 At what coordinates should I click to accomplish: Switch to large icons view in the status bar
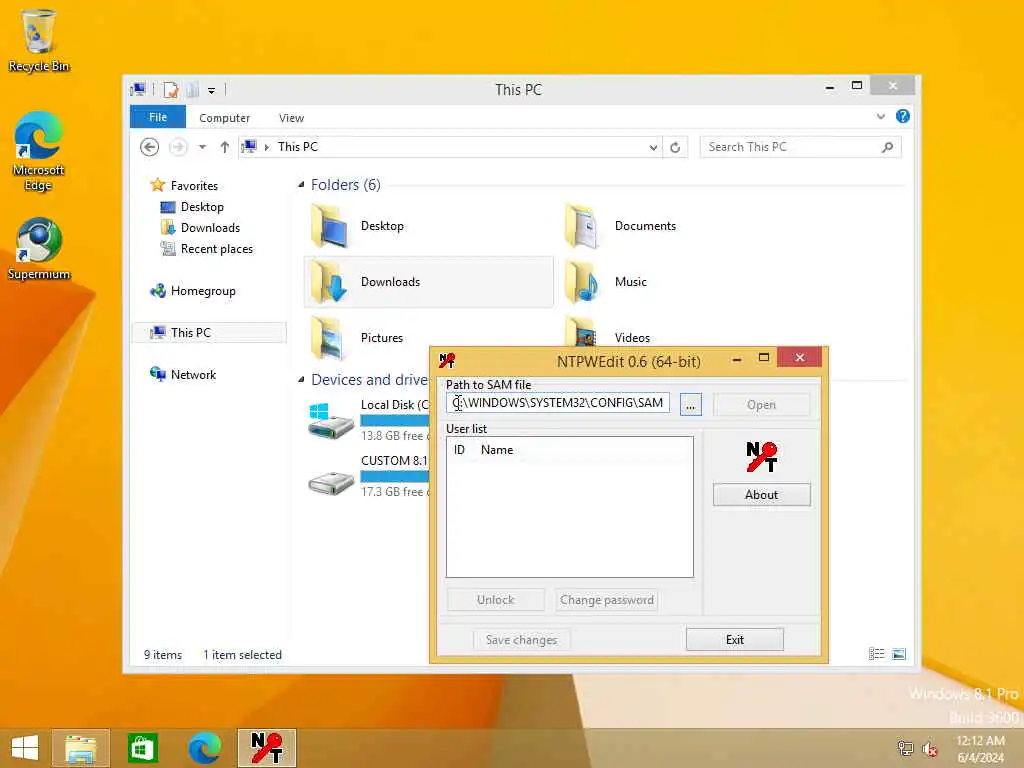click(x=899, y=654)
